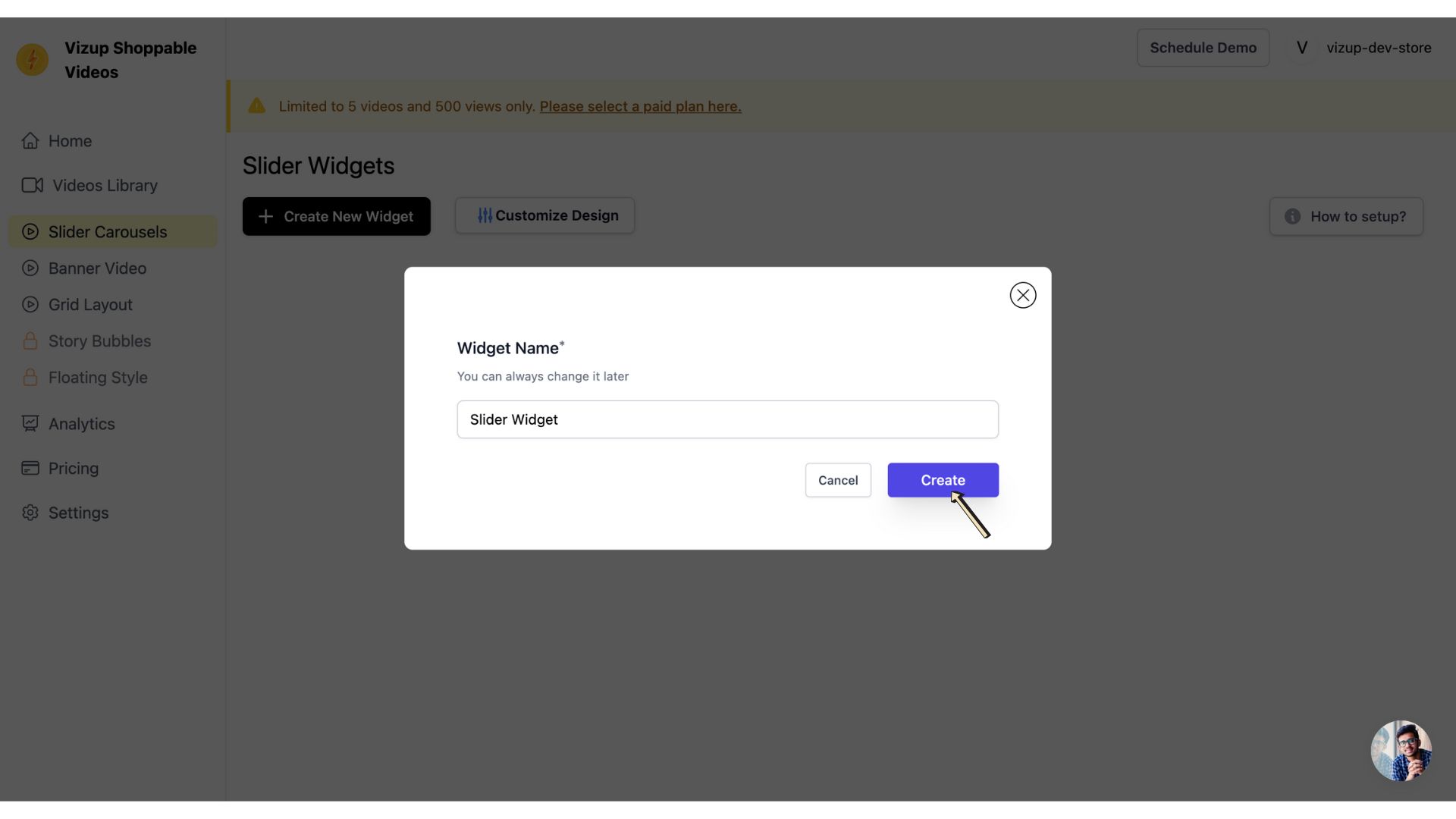The image size is (1456, 819).
Task: Open Videos Library section
Action: coord(103,186)
